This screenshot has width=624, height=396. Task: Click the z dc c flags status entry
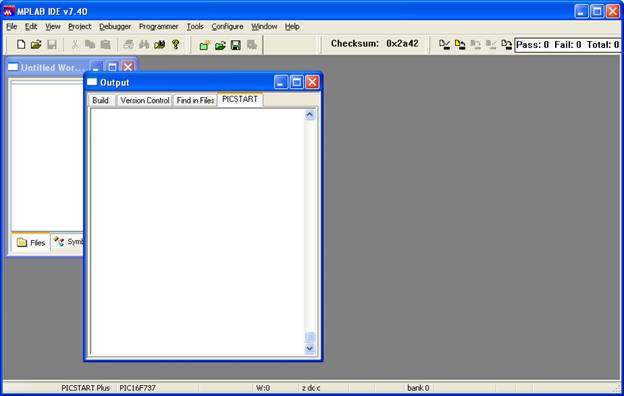coord(311,388)
